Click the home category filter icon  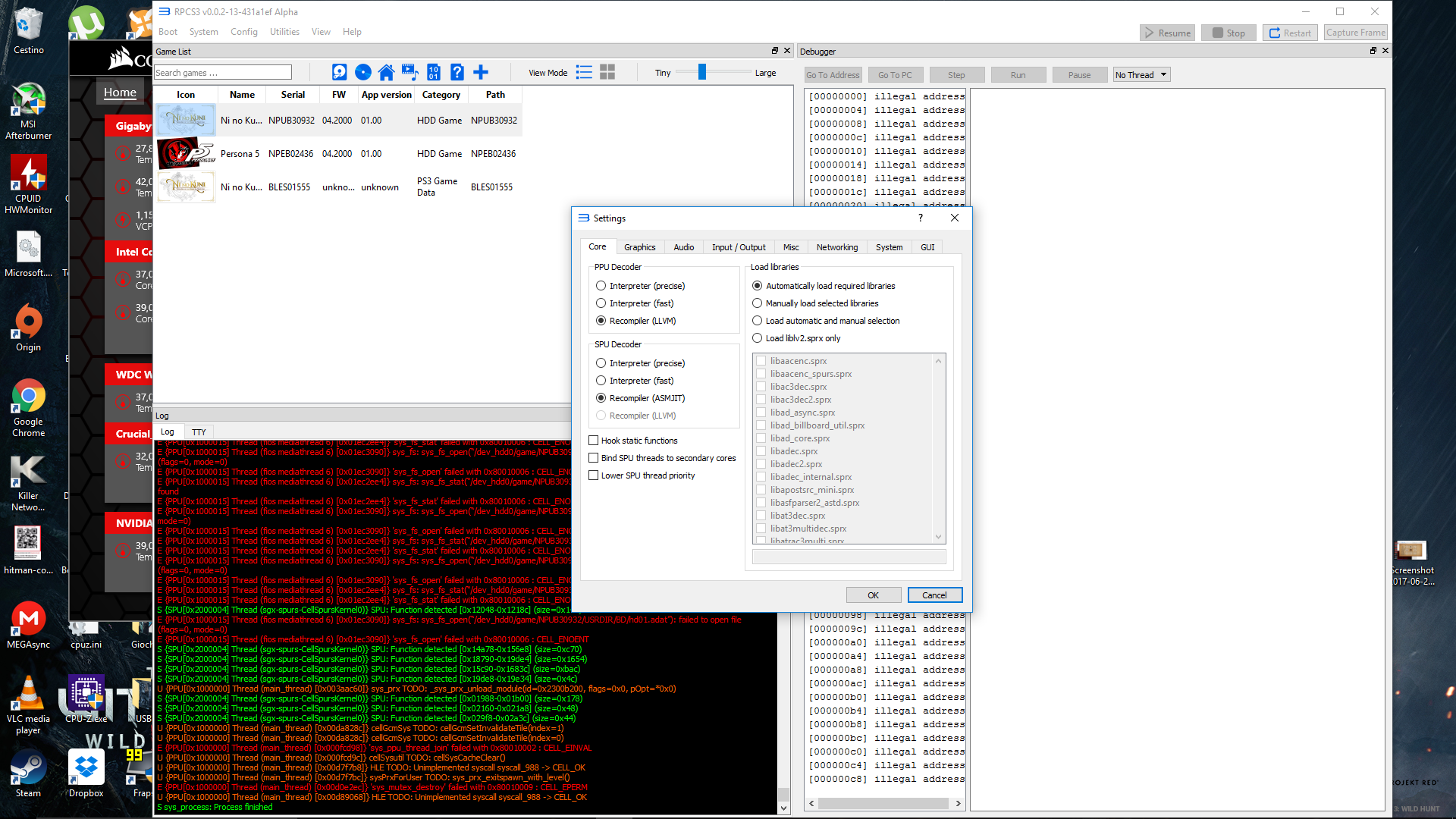tap(386, 72)
